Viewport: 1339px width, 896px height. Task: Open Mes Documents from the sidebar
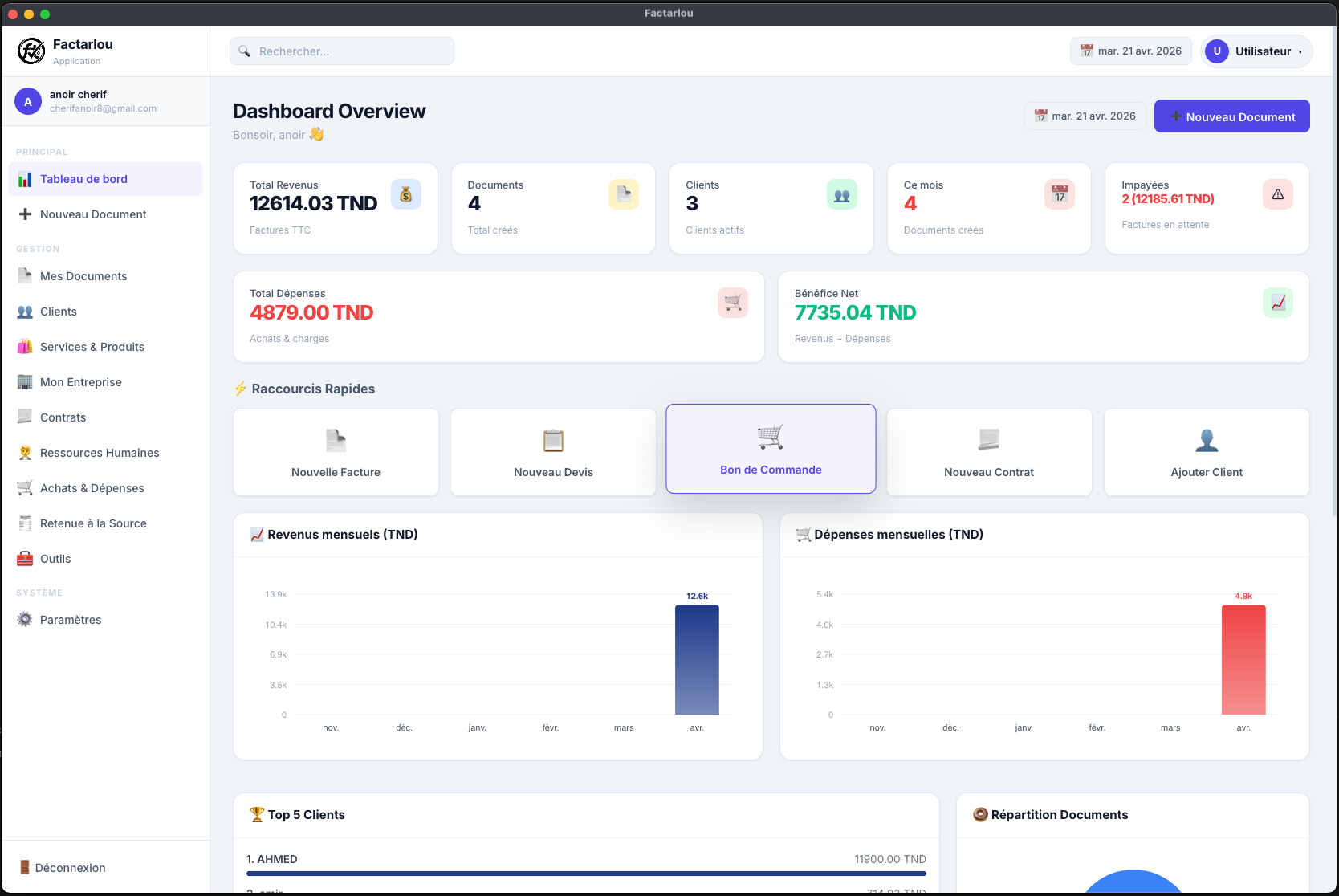point(83,275)
